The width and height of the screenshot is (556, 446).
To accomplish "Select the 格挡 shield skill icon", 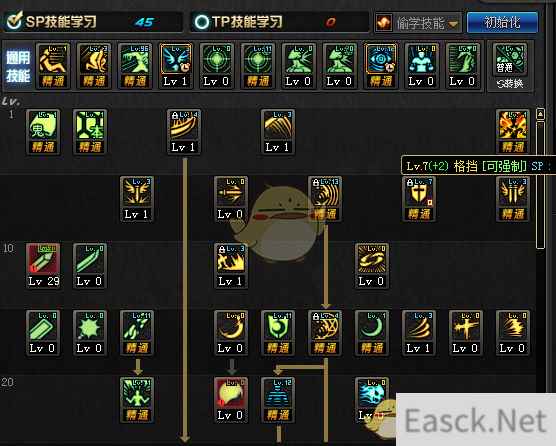I will (x=419, y=199).
